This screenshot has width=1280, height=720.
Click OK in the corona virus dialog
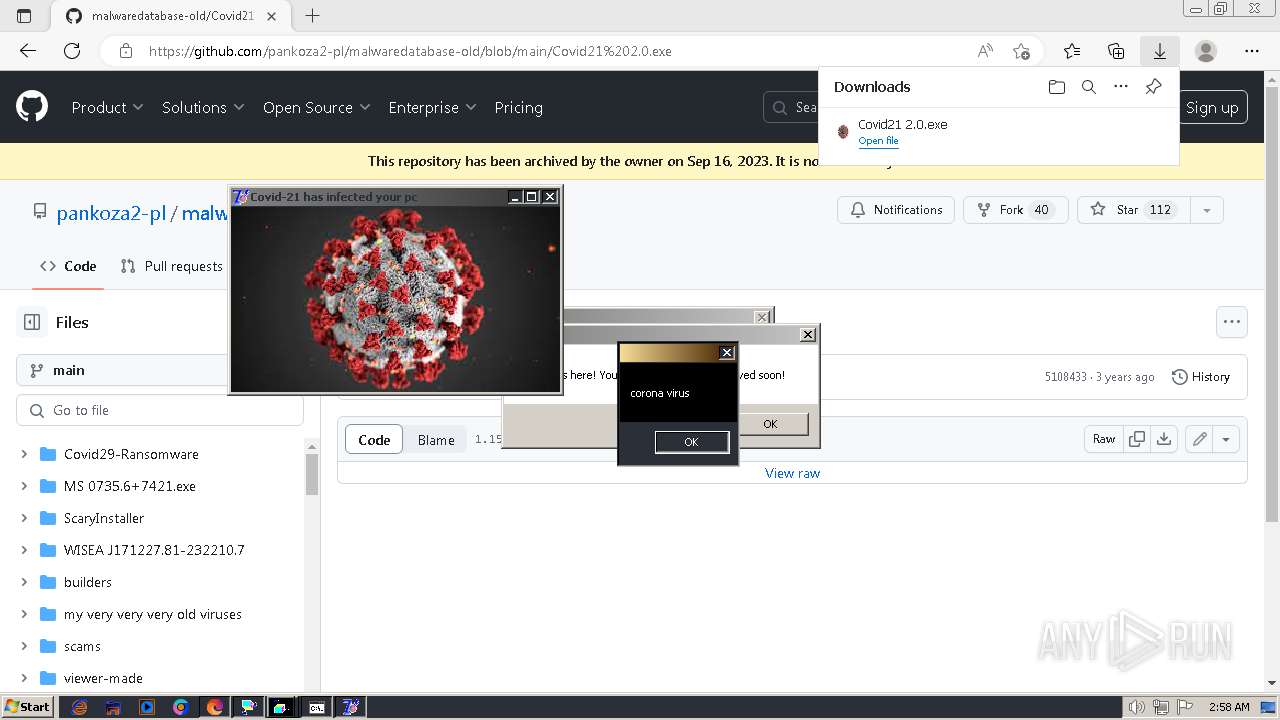[691, 442]
